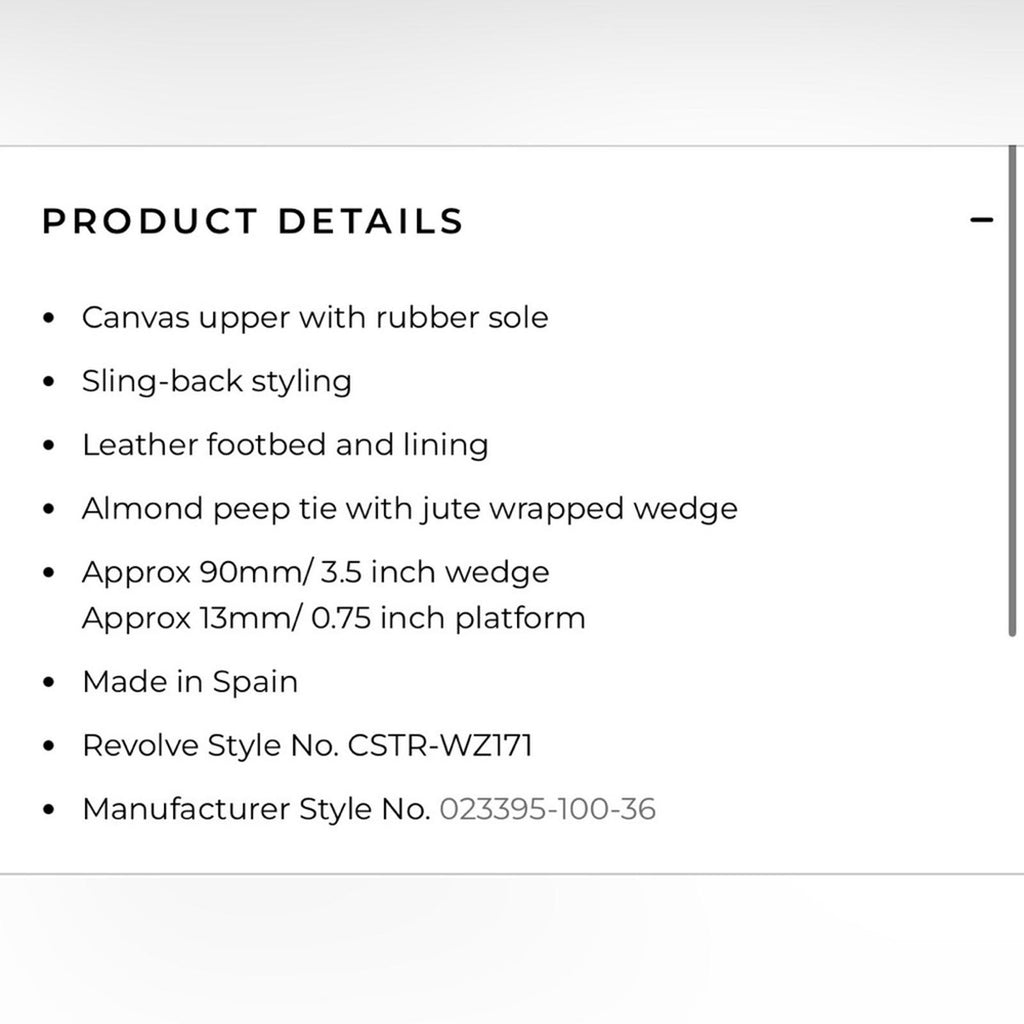Viewport: 1024px width, 1024px height.
Task: Click the 'Canvas upper with rubber sole' text
Action: click(x=315, y=318)
